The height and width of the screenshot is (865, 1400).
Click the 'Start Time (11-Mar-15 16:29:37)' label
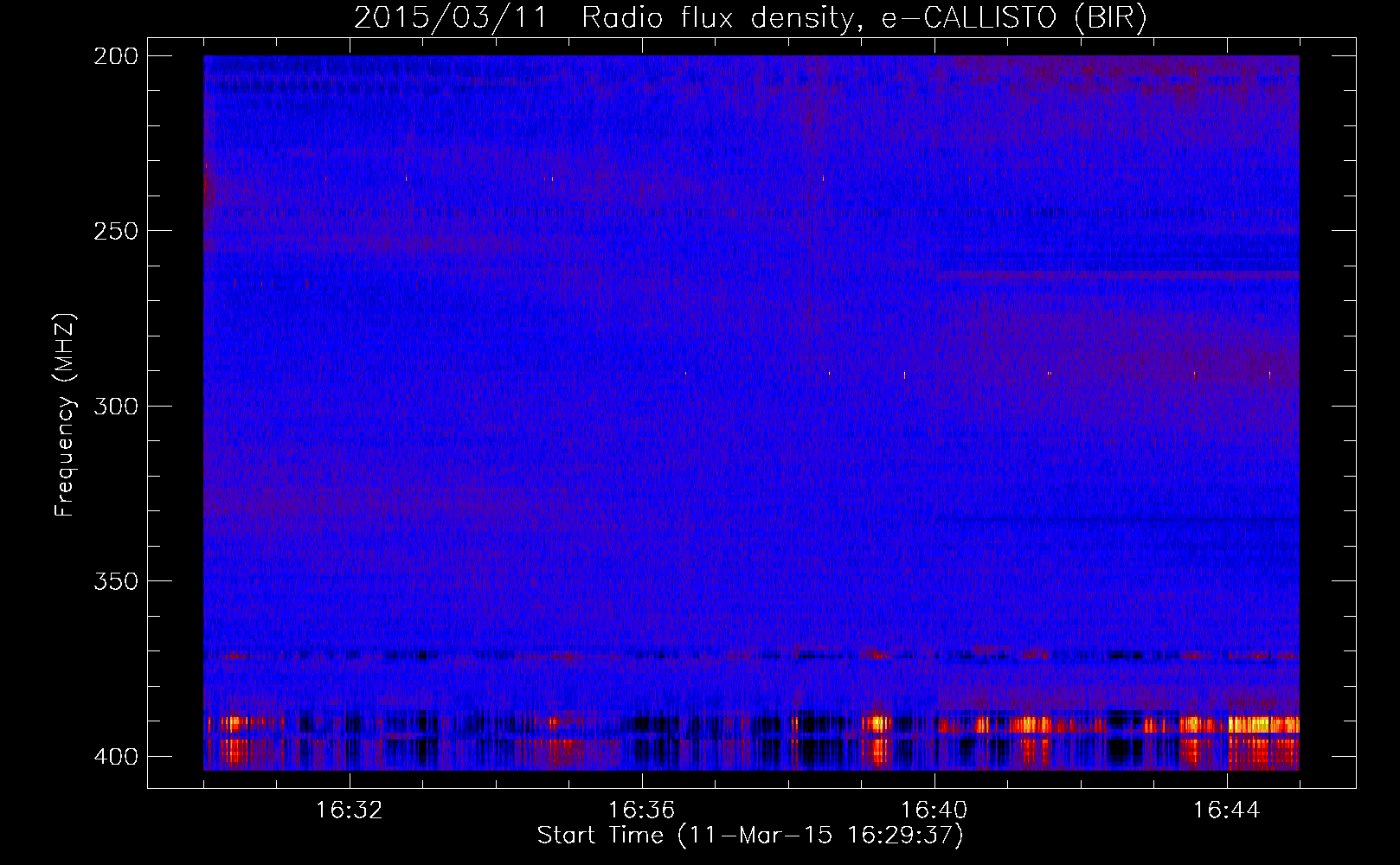click(x=750, y=836)
